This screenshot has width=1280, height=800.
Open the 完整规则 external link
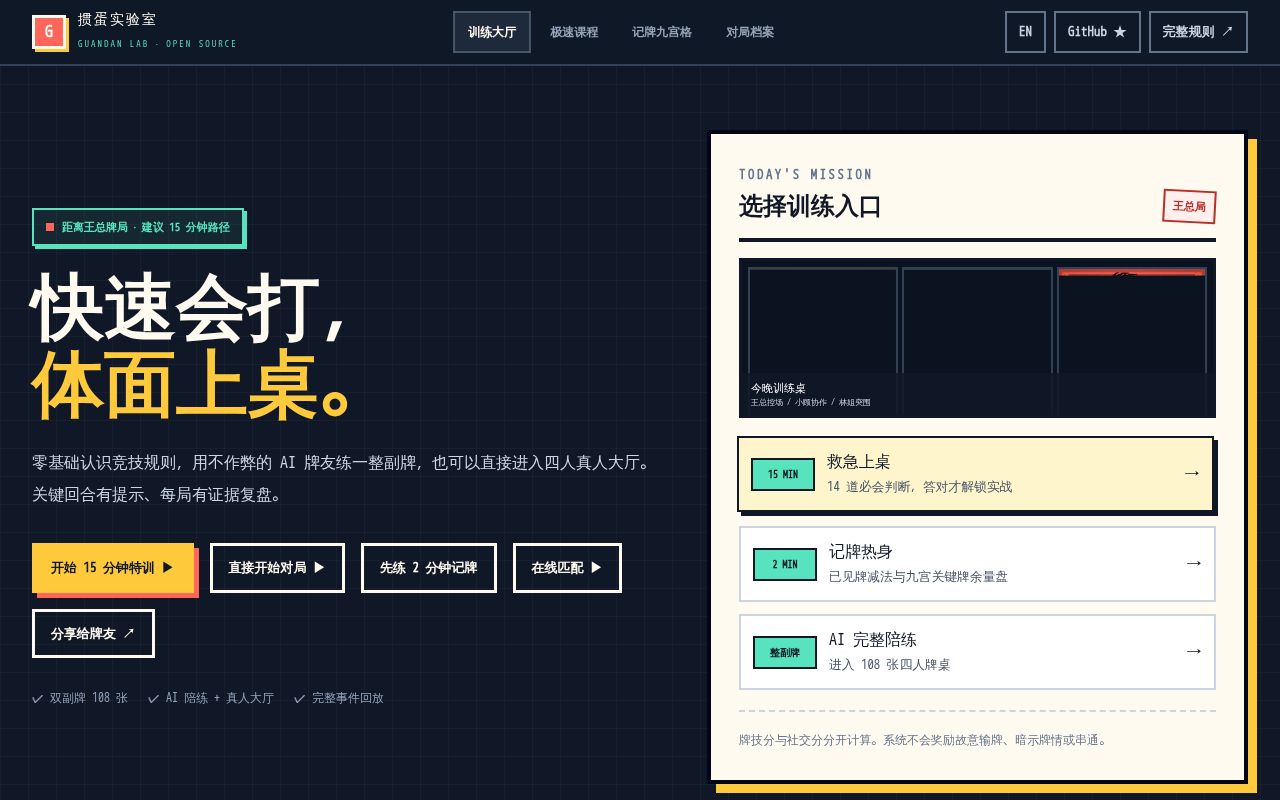[1198, 32]
